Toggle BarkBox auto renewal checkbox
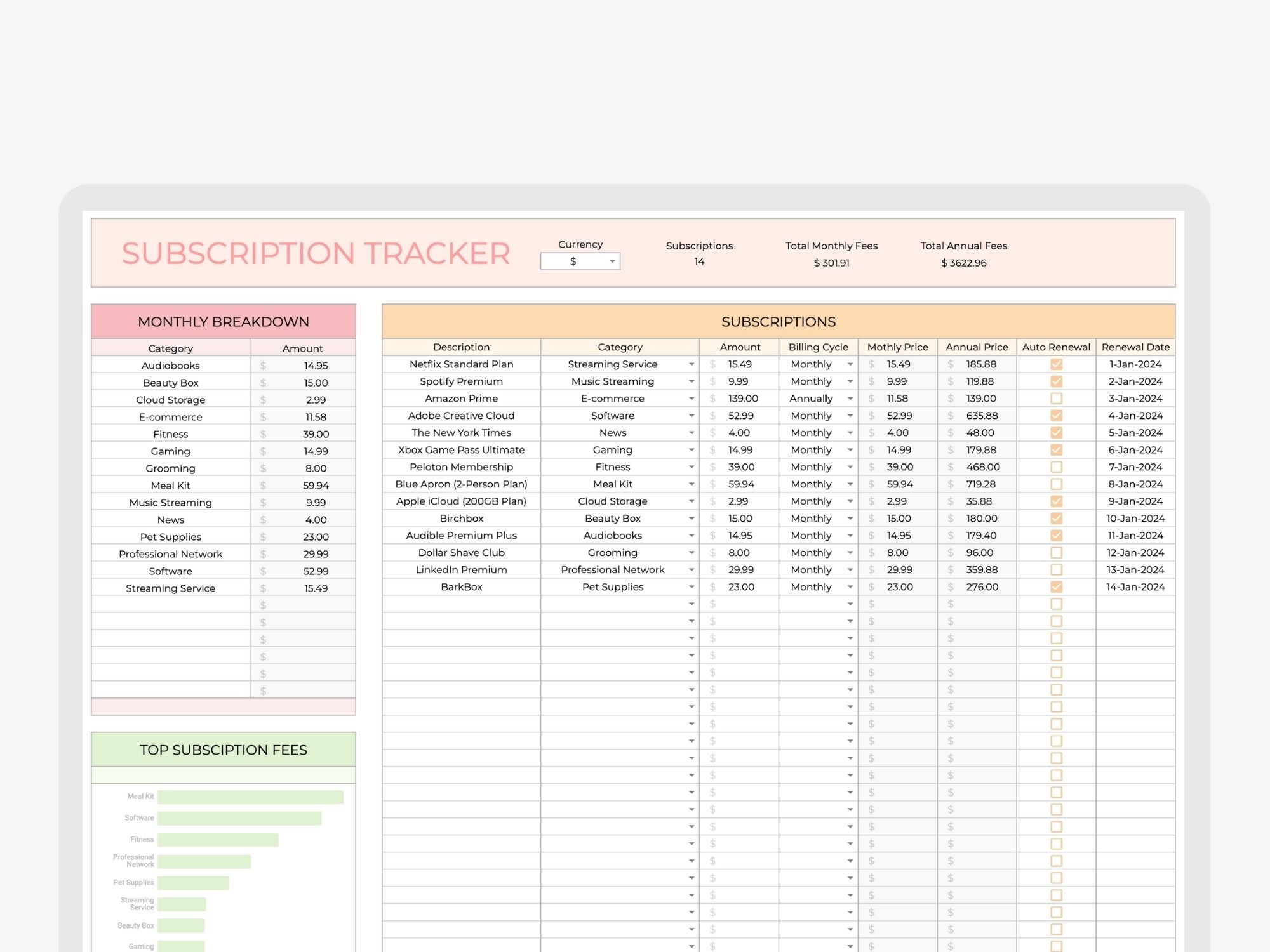The width and height of the screenshot is (1270, 952). (1056, 587)
